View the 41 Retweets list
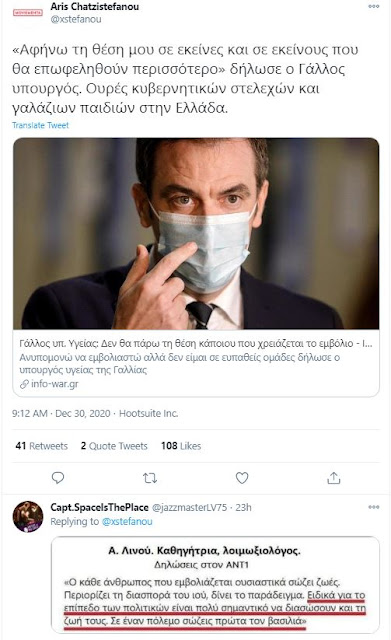The image size is (391, 640). pos(41,446)
